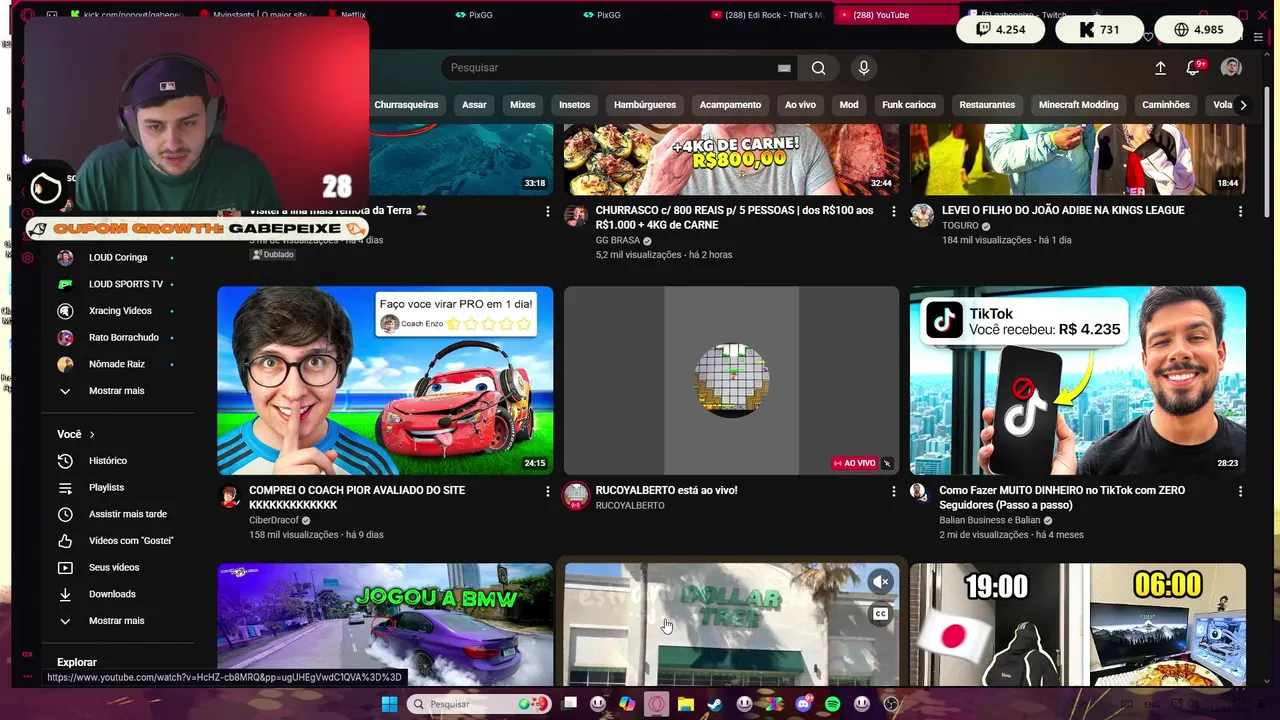Screen dimensions: 1280x720
Task: Select the Funk carioca filter chip
Action: point(909,105)
